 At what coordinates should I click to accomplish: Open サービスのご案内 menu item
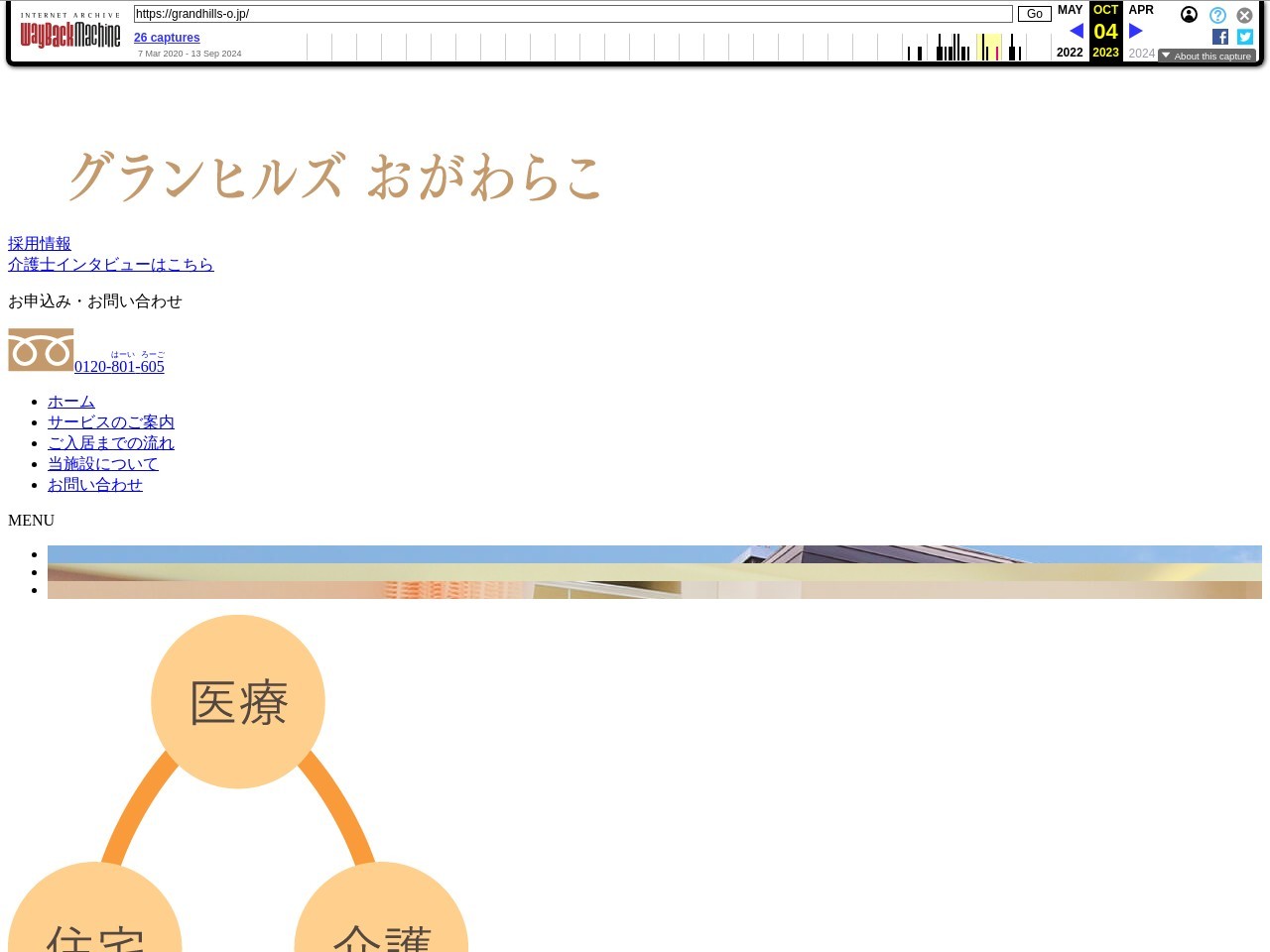pyautogui.click(x=111, y=421)
